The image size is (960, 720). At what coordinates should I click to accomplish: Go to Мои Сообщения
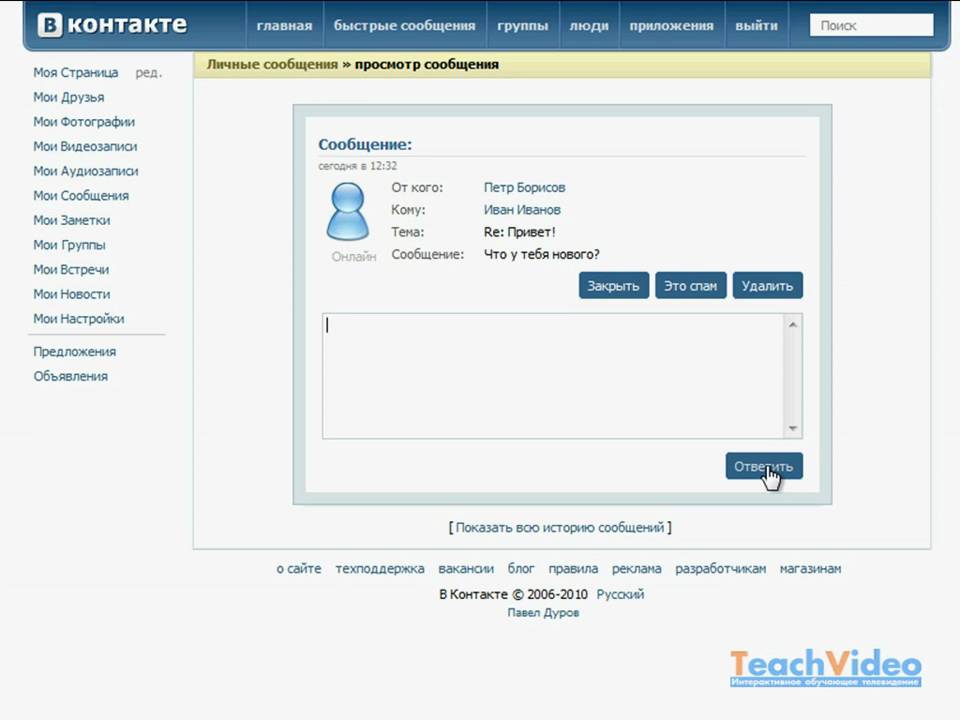tap(81, 195)
